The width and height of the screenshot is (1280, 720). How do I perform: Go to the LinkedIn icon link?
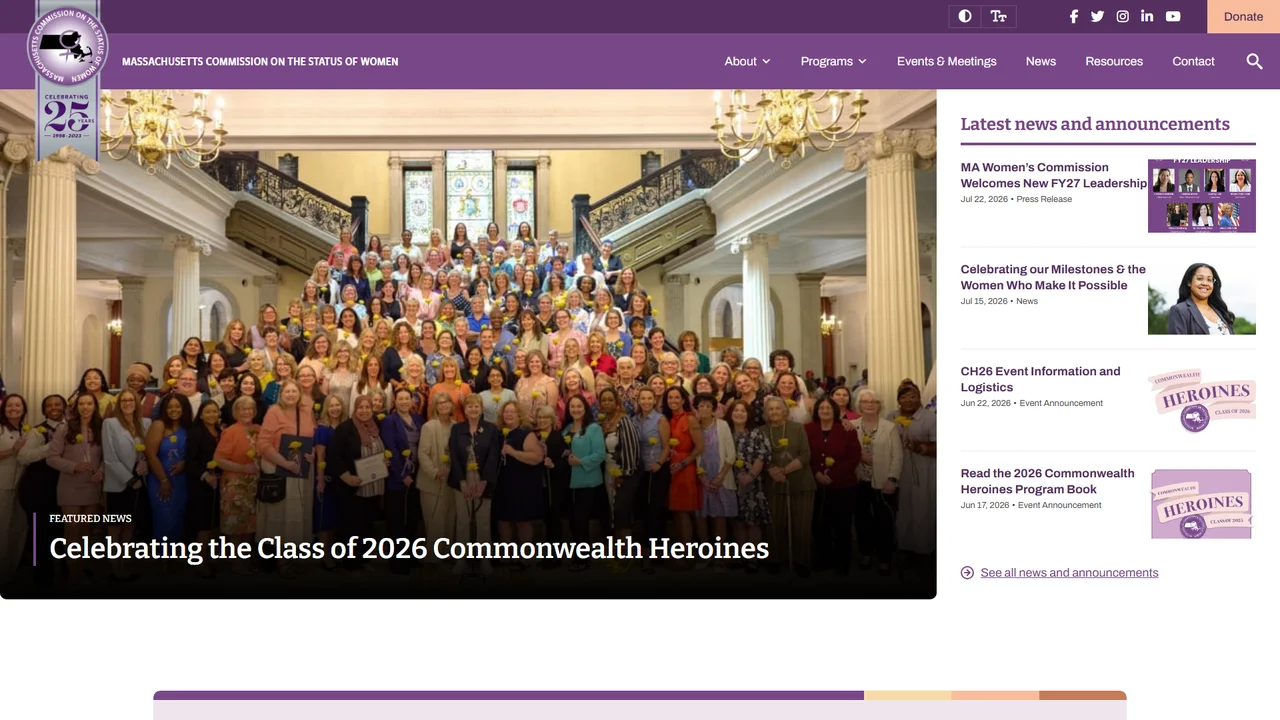click(1147, 16)
